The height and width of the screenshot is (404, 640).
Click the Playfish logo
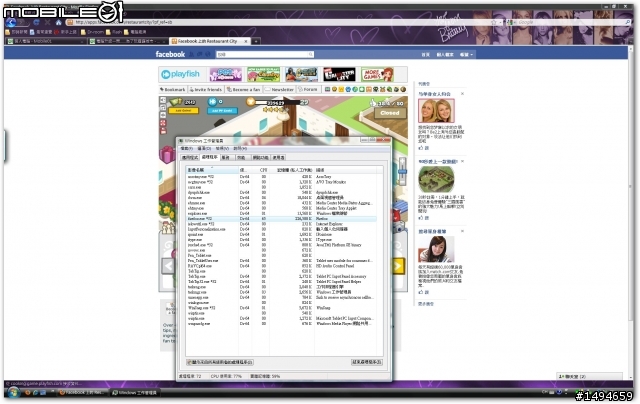[x=180, y=74]
